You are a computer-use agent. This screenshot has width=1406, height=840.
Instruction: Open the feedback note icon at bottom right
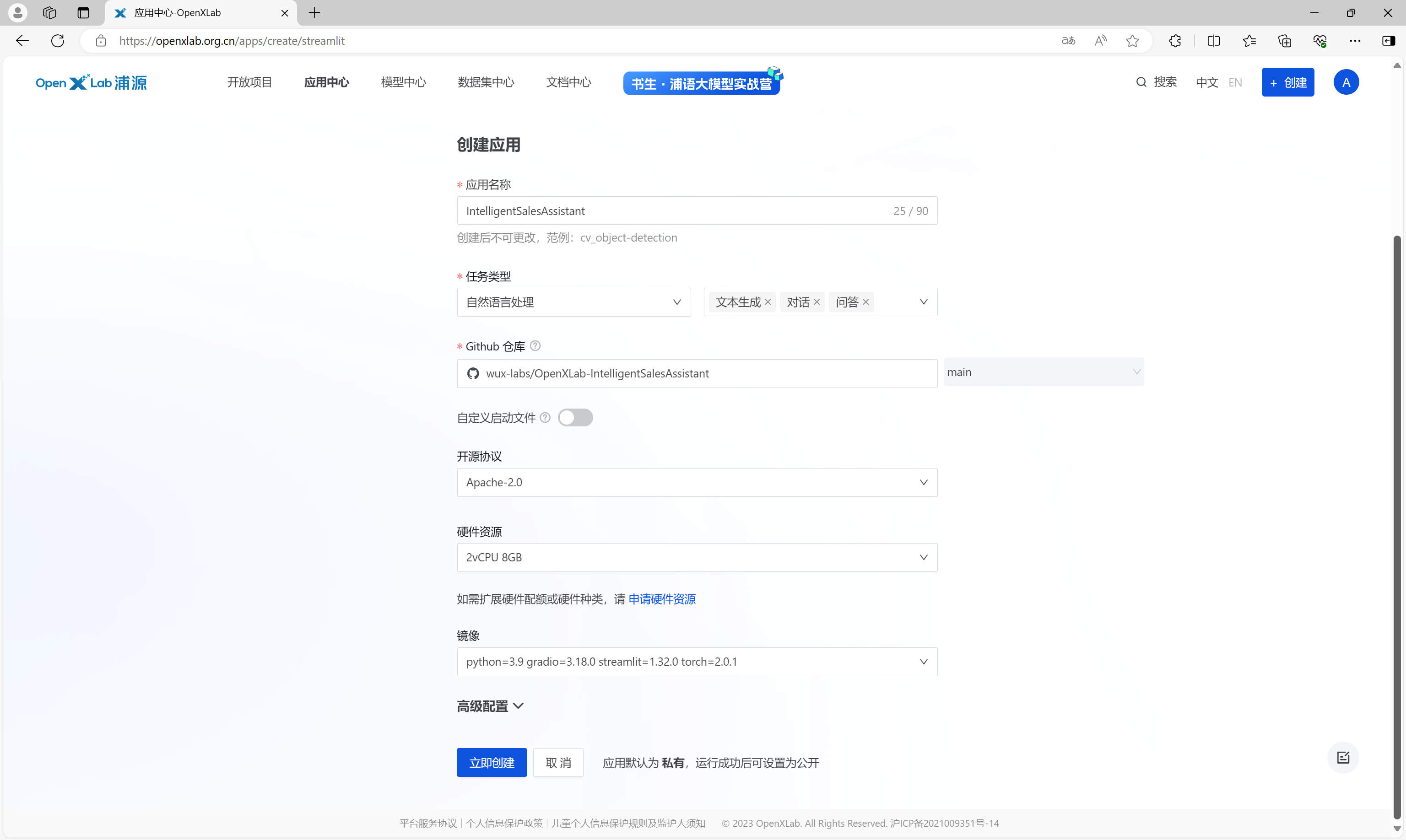tap(1342, 757)
